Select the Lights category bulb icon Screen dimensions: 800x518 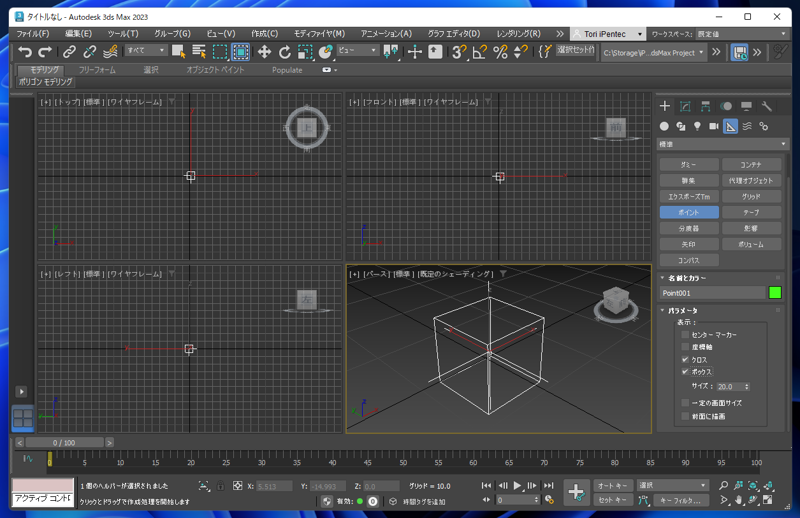point(697,126)
